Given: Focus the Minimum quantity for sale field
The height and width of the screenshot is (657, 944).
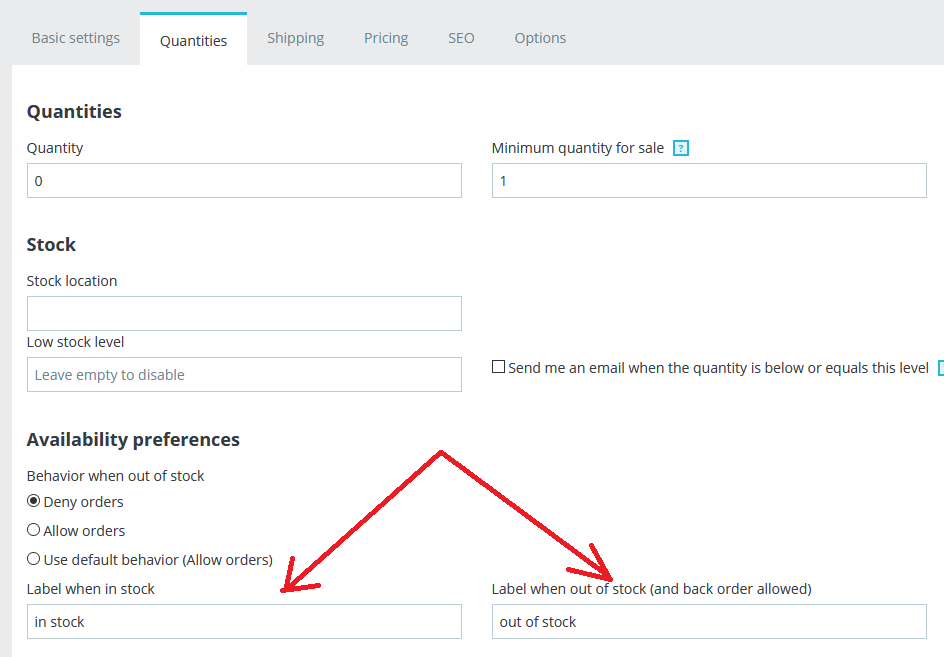Looking at the screenshot, I should pos(709,181).
